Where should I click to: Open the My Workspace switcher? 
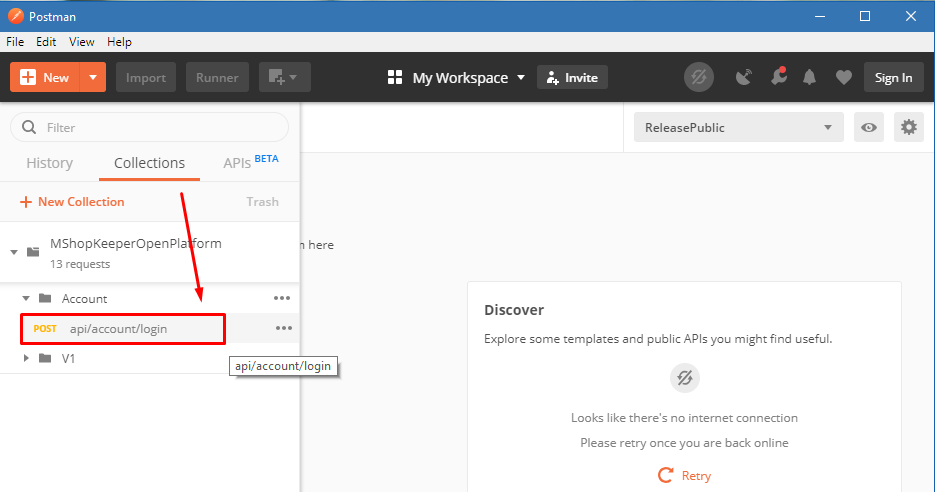click(456, 78)
